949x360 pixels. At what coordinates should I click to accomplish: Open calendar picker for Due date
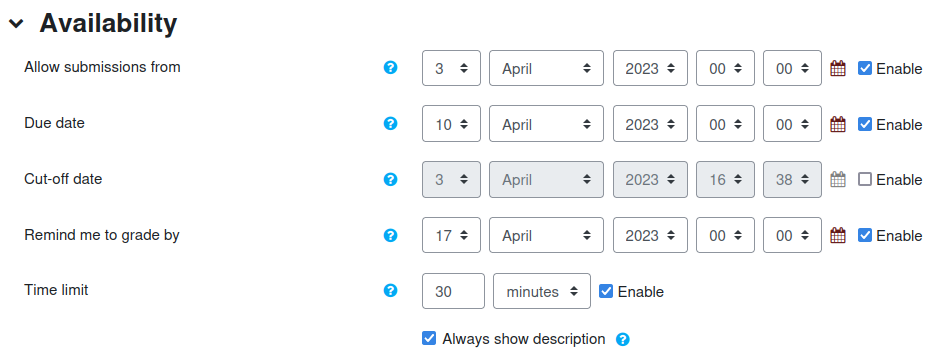[x=838, y=124]
